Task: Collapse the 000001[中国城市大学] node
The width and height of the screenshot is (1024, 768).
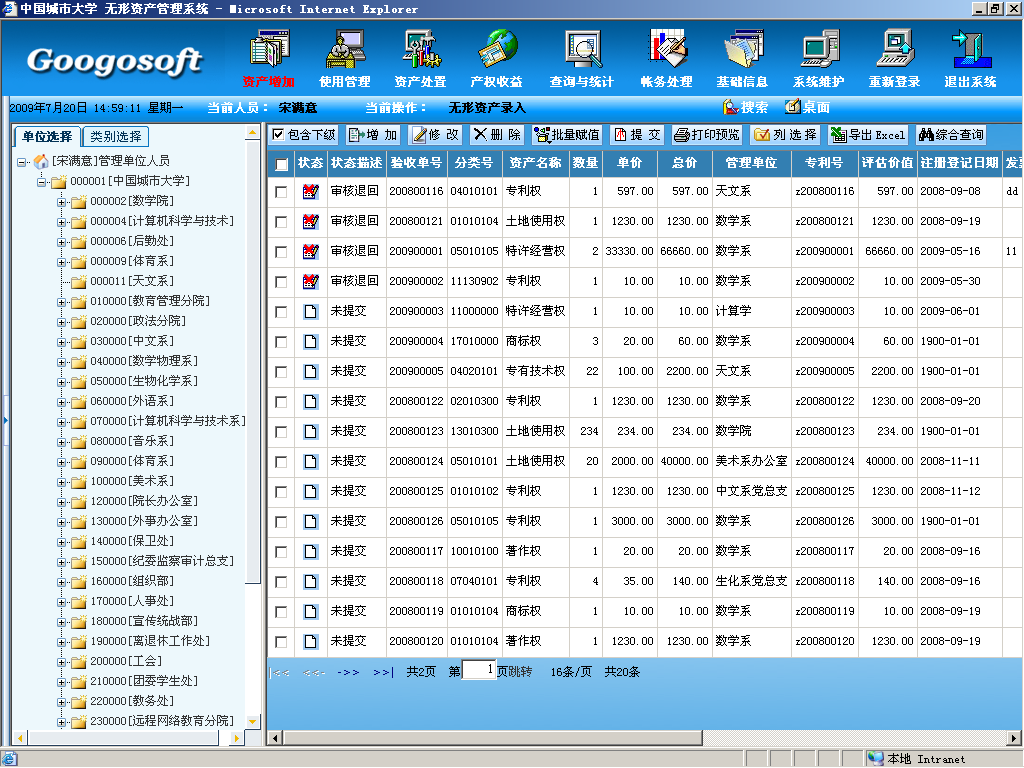Action: [42, 182]
